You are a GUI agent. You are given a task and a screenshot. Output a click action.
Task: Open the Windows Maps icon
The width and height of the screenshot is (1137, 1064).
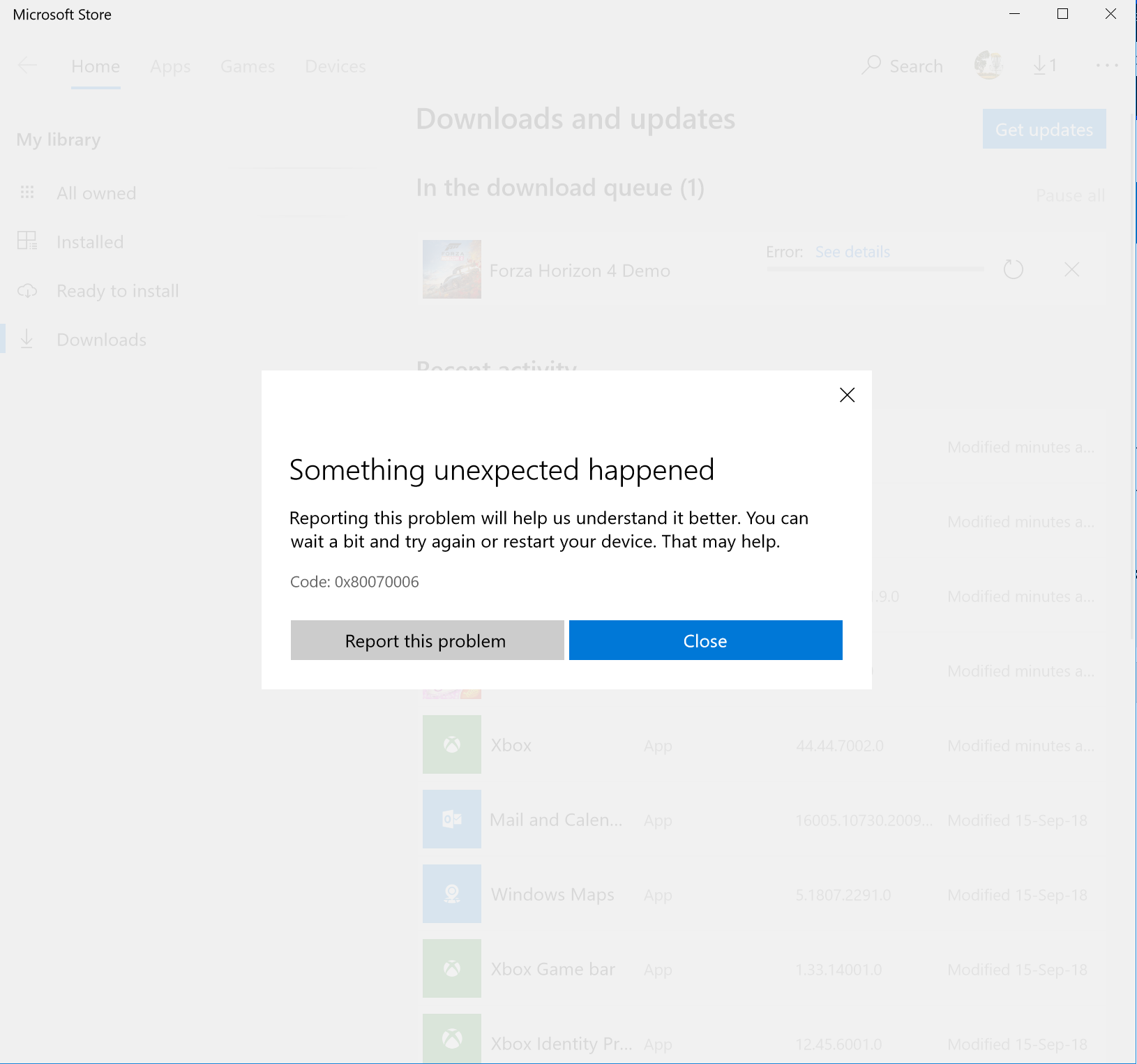coord(452,894)
